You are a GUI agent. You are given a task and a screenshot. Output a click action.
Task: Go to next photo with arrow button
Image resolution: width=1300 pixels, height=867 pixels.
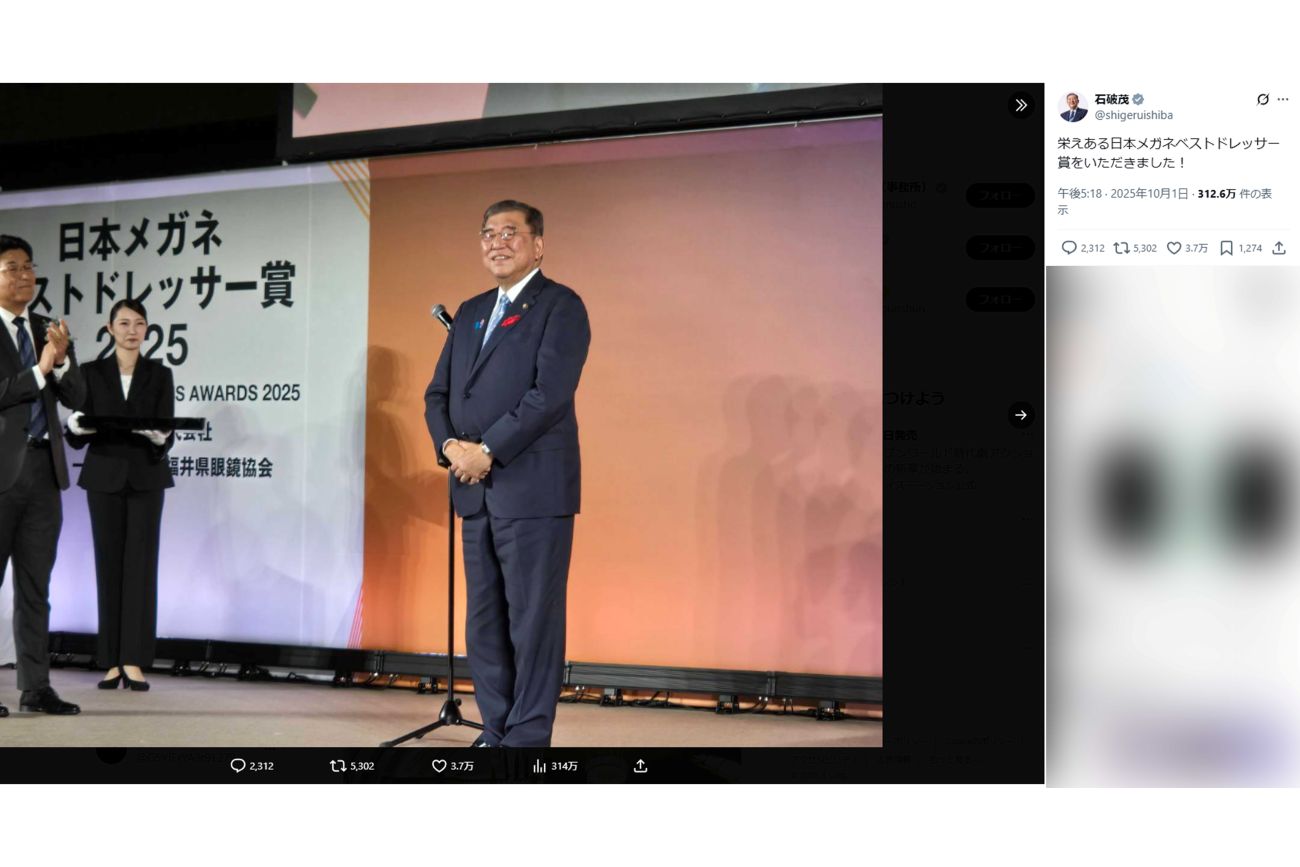[1020, 414]
